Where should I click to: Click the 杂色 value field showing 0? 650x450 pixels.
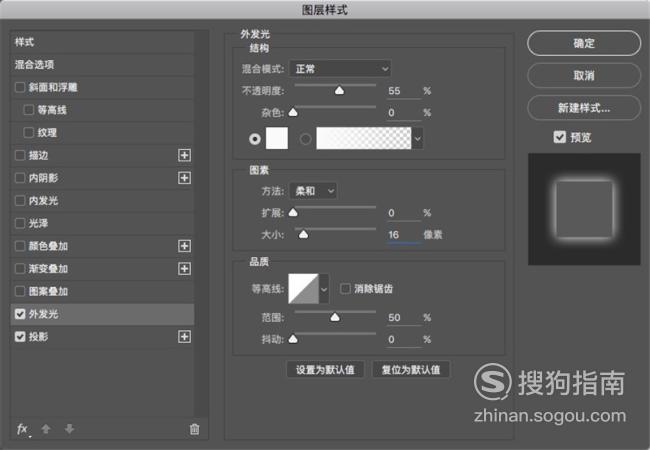404,113
